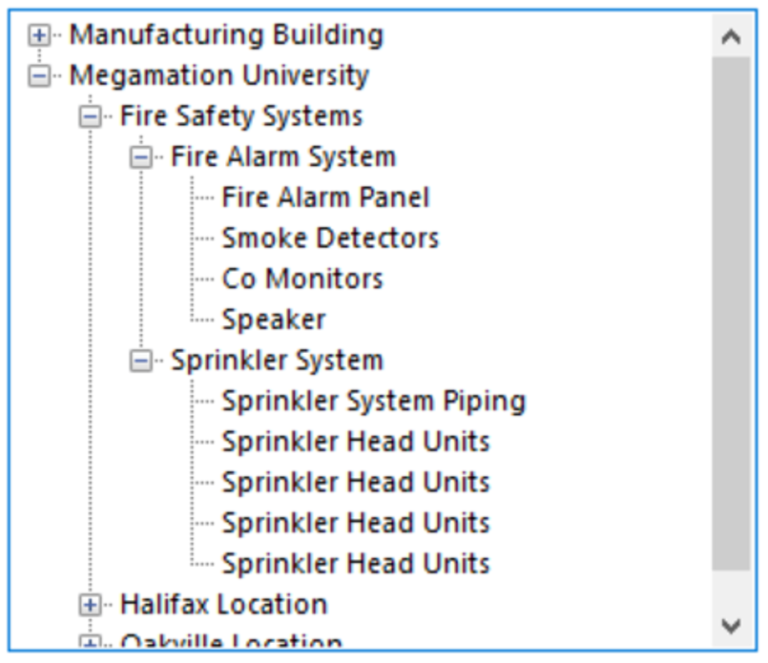Select Manufacturing Building in the tree
The image size is (768, 663).
[x=226, y=35]
